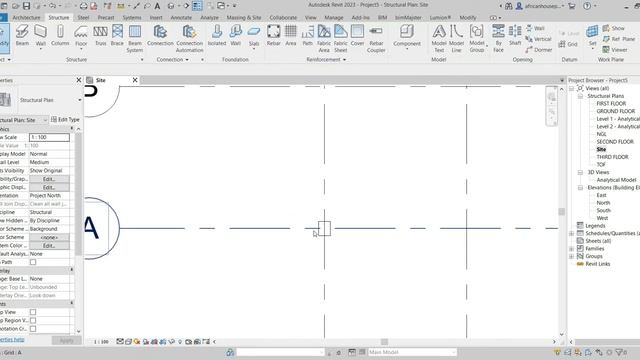Screen dimensions: 640x360
Task: Open the Architecture ribbon tab
Action: pos(26,18)
